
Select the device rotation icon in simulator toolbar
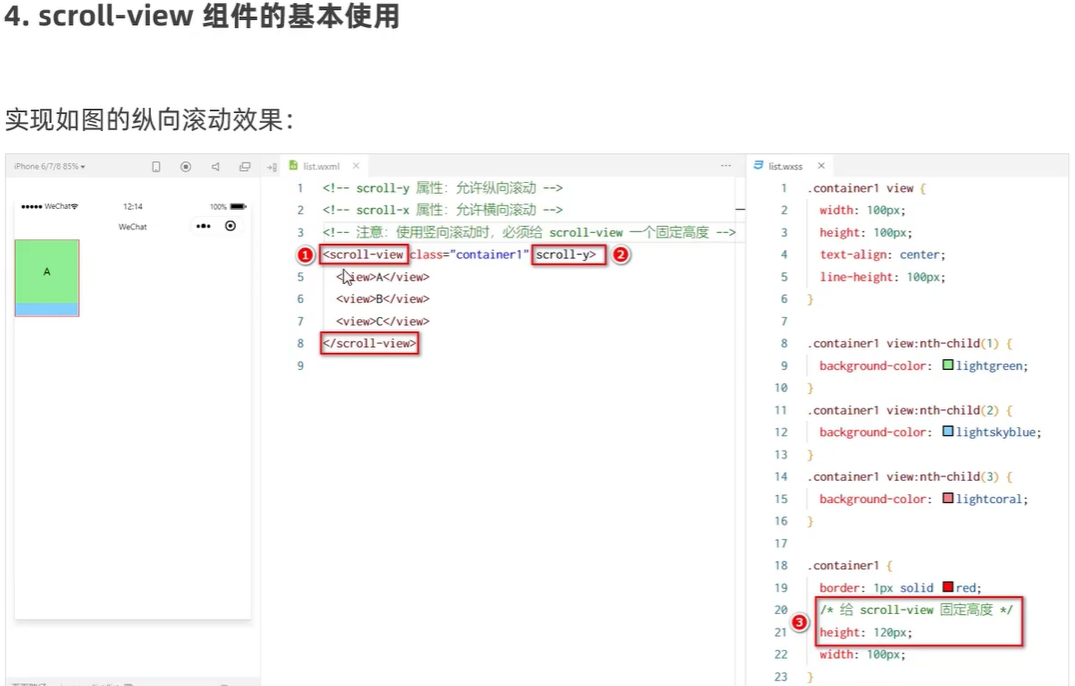155,166
